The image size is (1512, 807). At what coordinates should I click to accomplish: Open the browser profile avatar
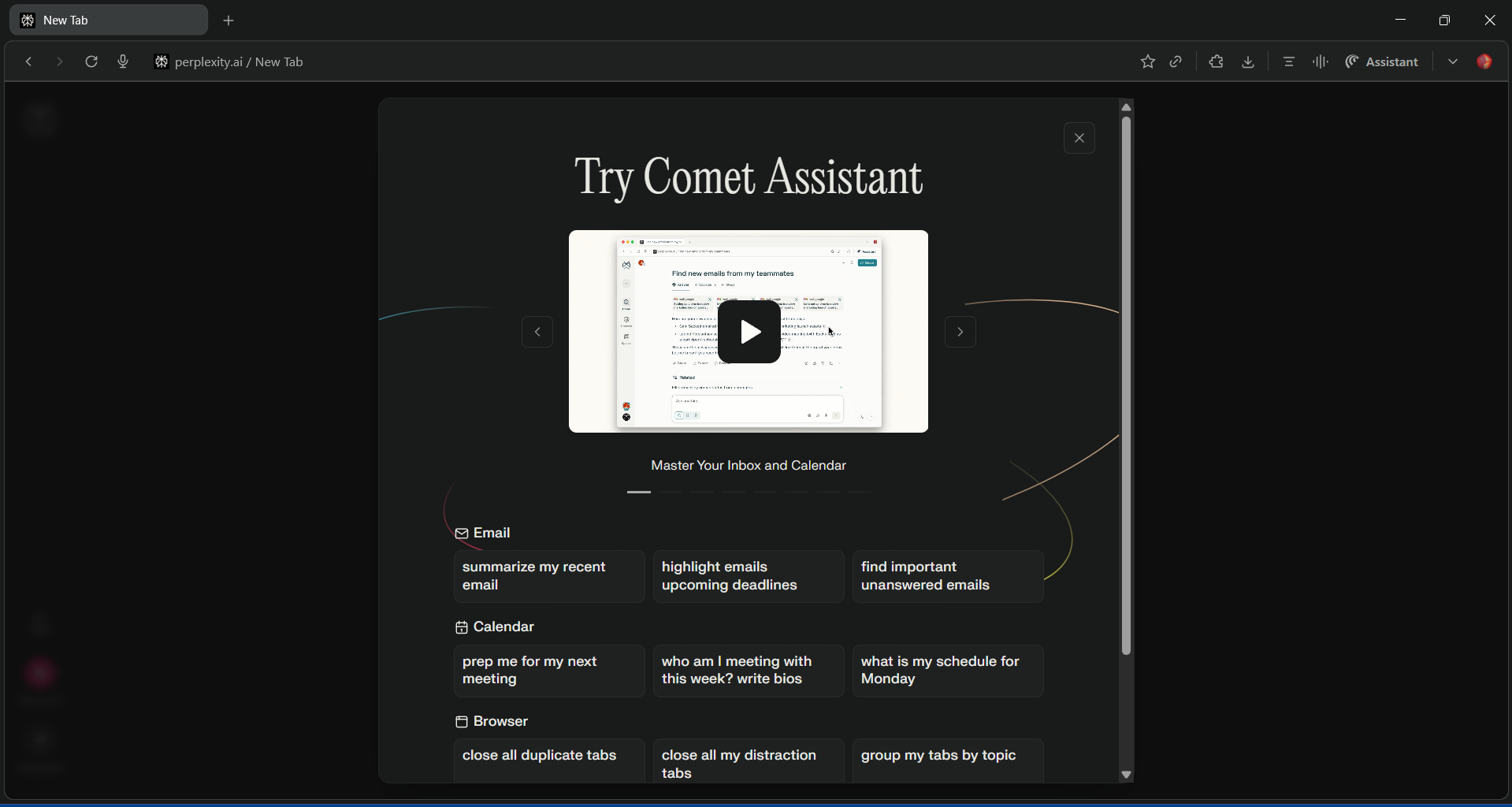point(1485,61)
